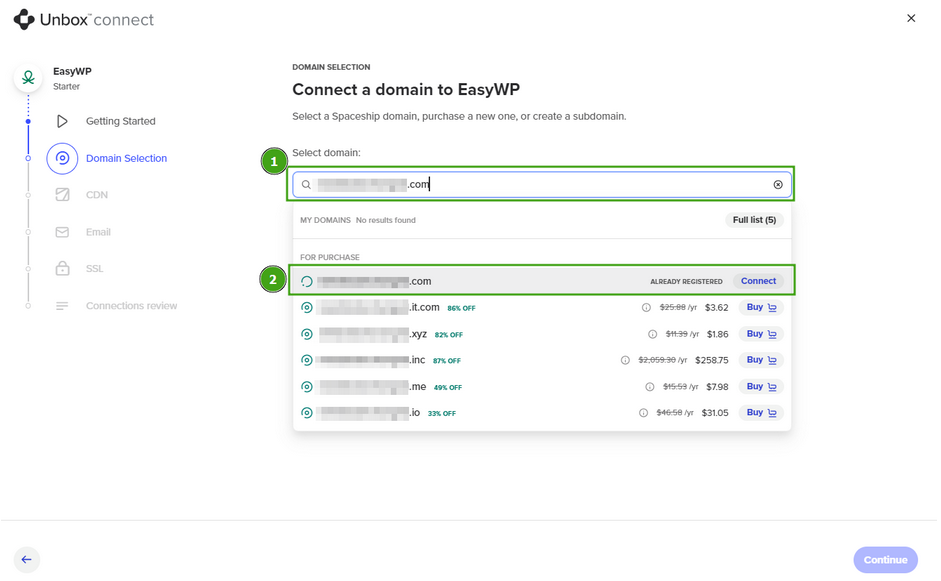Click the Email envelope icon
The width and height of the screenshot is (941, 581).
click(x=62, y=231)
